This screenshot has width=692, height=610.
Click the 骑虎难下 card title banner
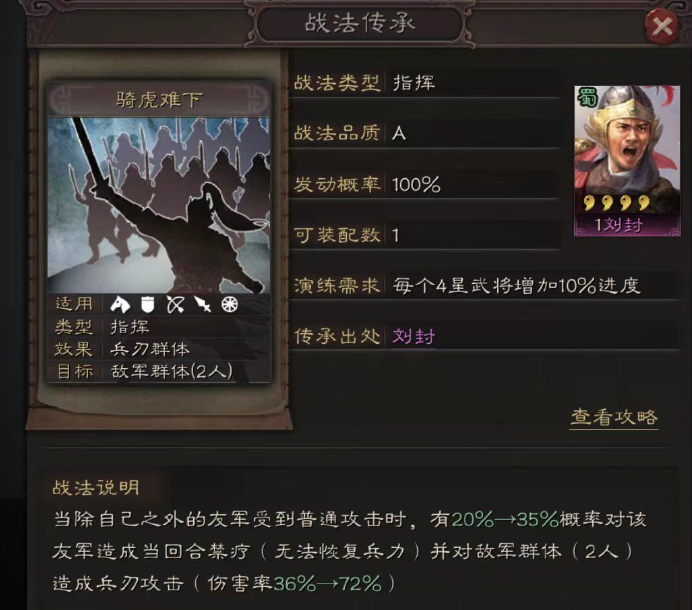click(x=158, y=100)
